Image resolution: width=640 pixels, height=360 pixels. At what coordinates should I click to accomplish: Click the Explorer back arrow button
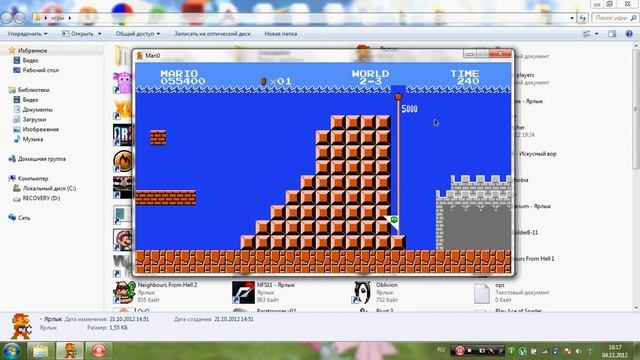pyautogui.click(x=7, y=18)
